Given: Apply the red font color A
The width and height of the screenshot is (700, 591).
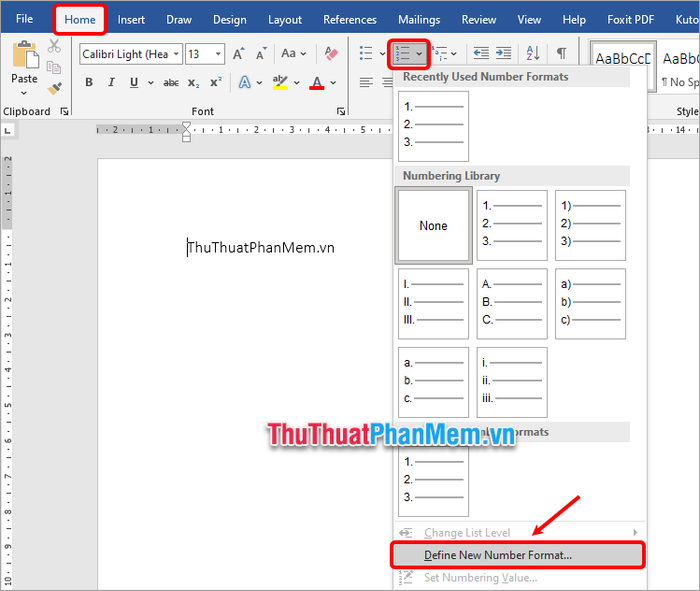Looking at the screenshot, I should coord(317,83).
